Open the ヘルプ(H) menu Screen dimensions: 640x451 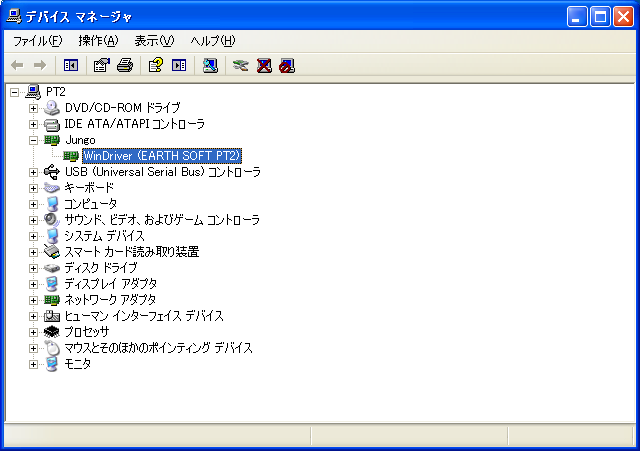click(x=212, y=41)
